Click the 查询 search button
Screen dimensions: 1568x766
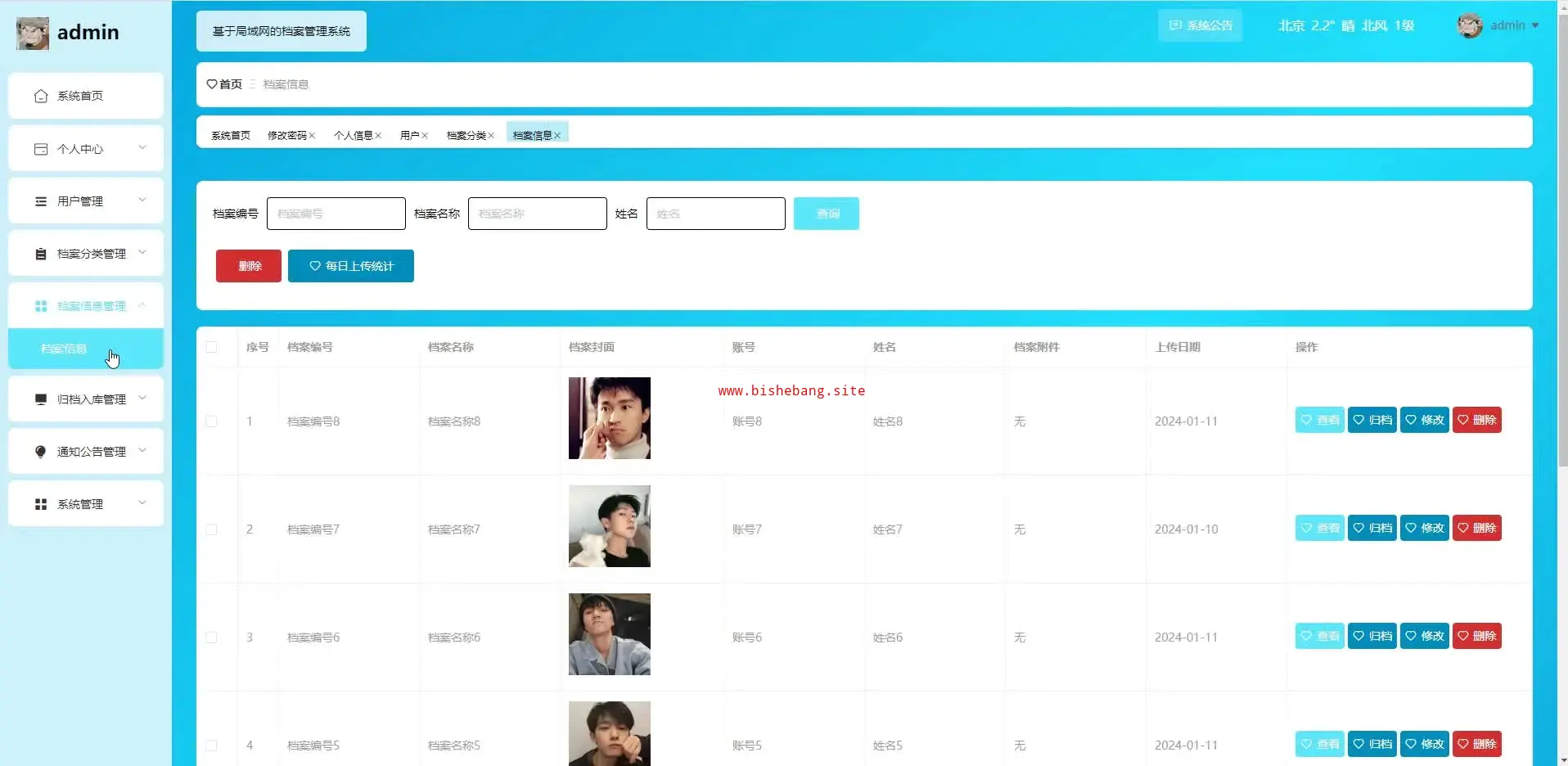pyautogui.click(x=827, y=214)
